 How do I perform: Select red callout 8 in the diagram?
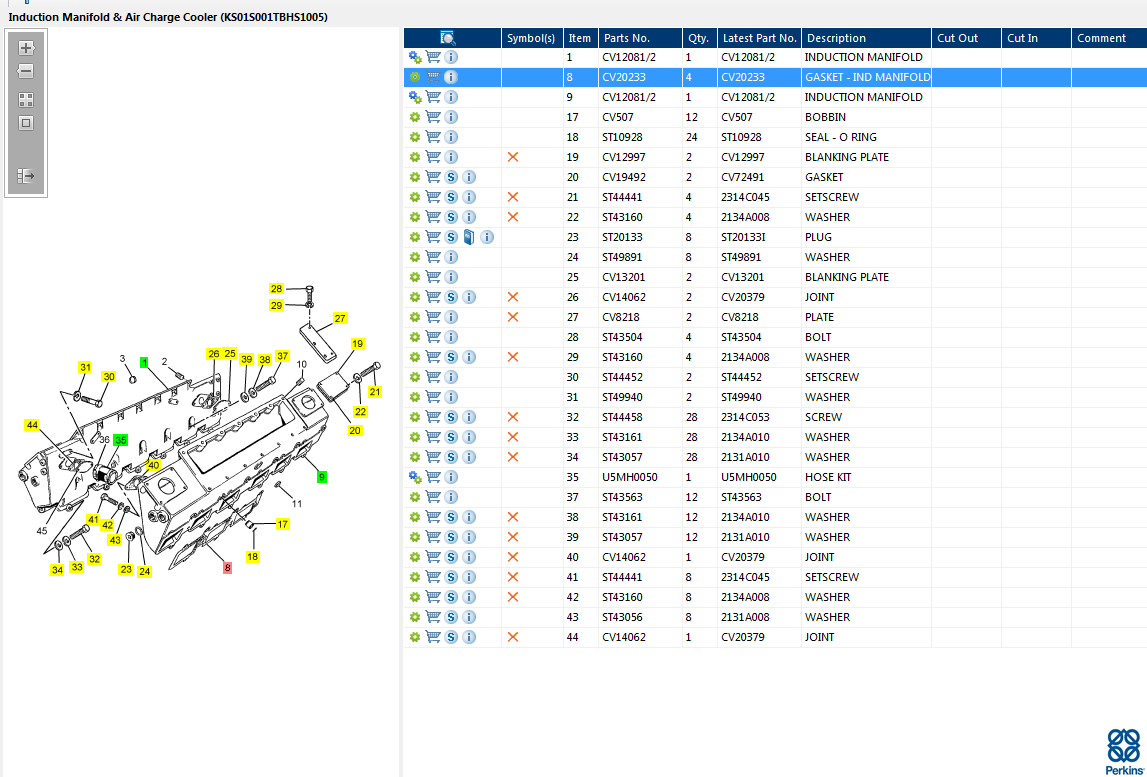[x=227, y=567]
